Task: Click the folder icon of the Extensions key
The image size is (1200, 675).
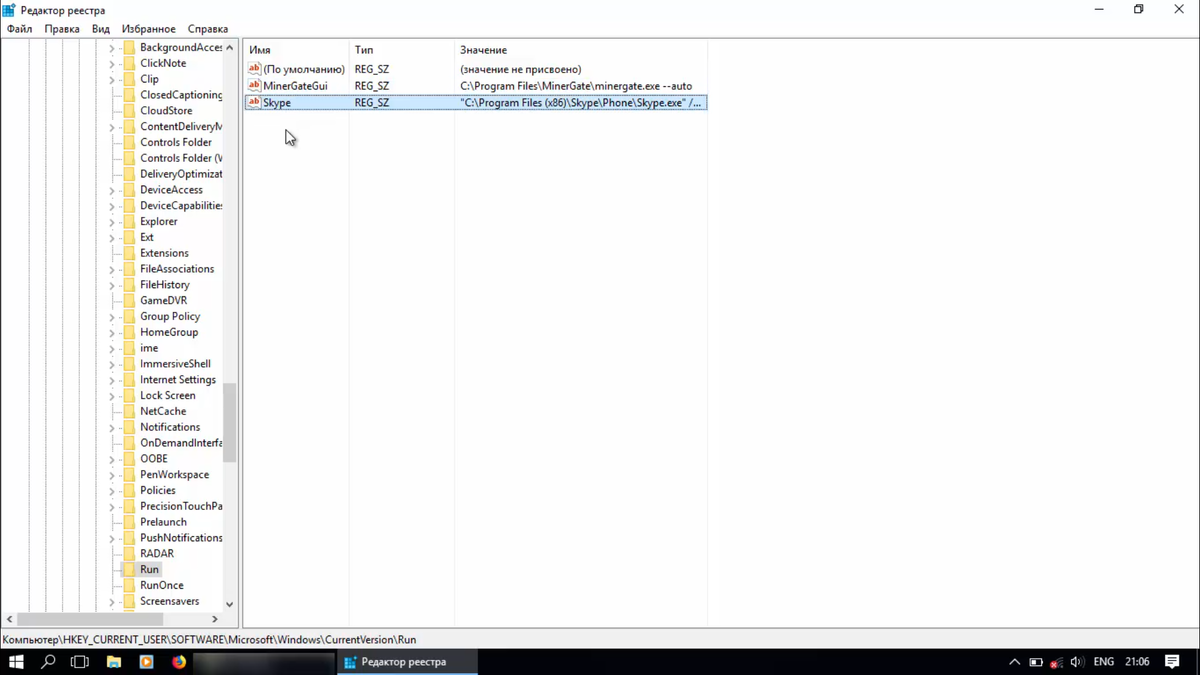Action: click(128, 253)
